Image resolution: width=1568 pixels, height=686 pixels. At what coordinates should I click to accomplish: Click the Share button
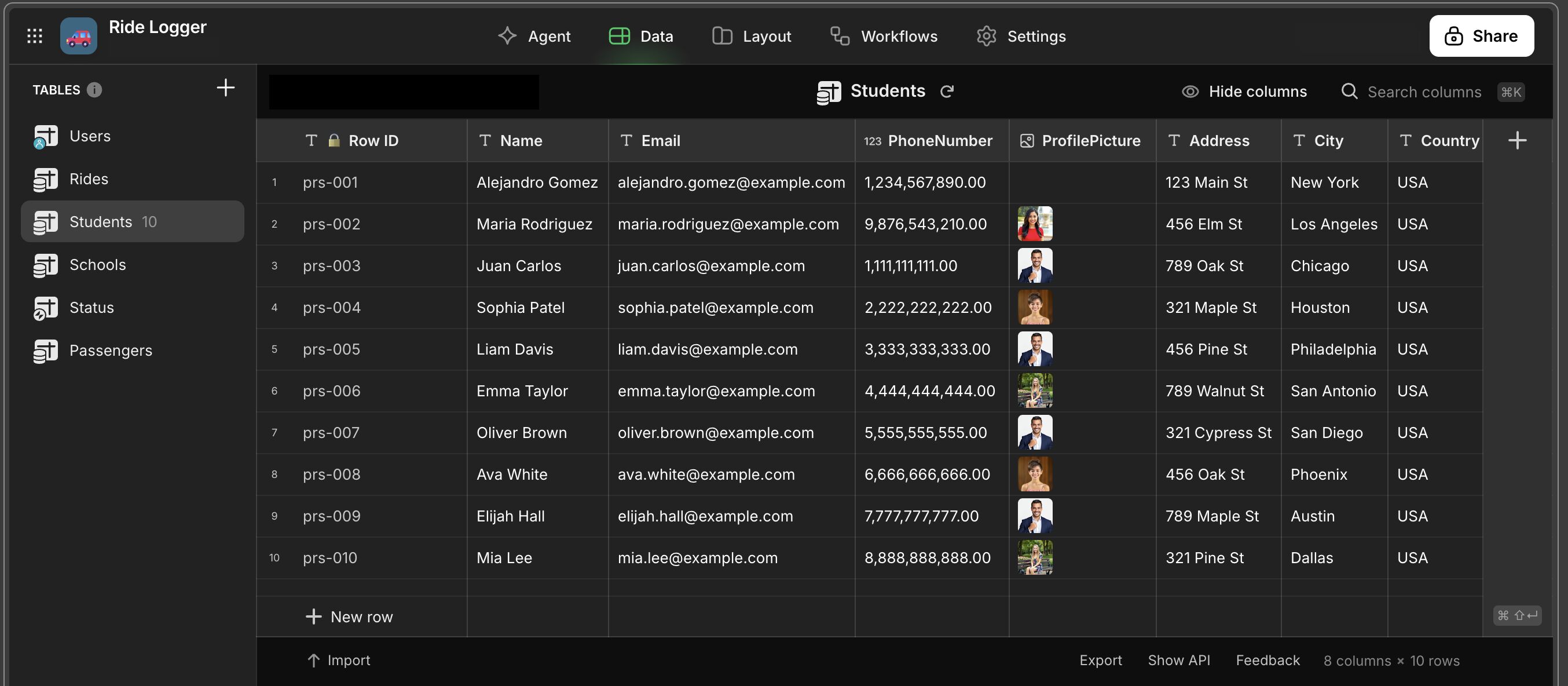tap(1481, 37)
